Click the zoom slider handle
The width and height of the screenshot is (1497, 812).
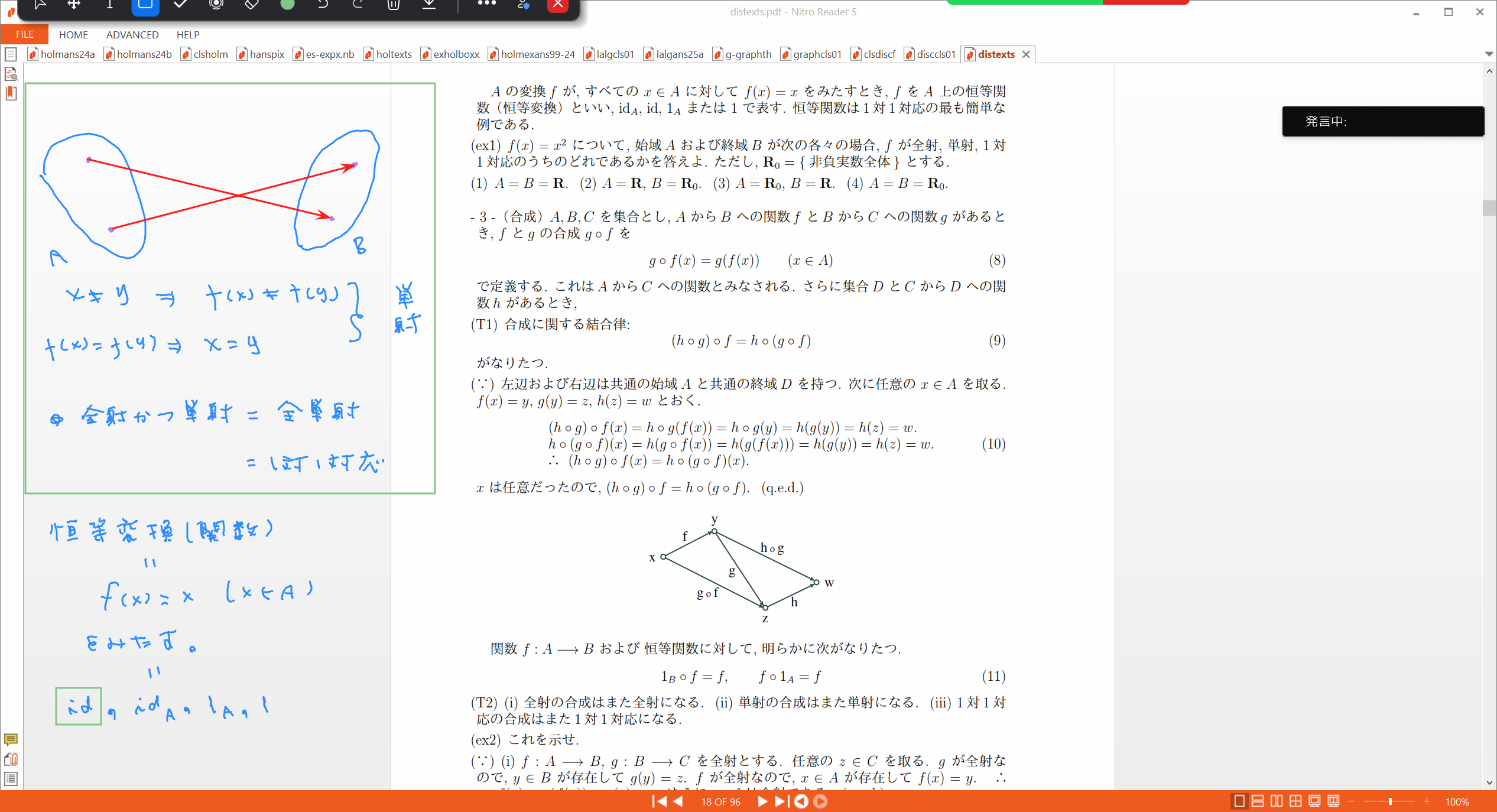click(1390, 801)
